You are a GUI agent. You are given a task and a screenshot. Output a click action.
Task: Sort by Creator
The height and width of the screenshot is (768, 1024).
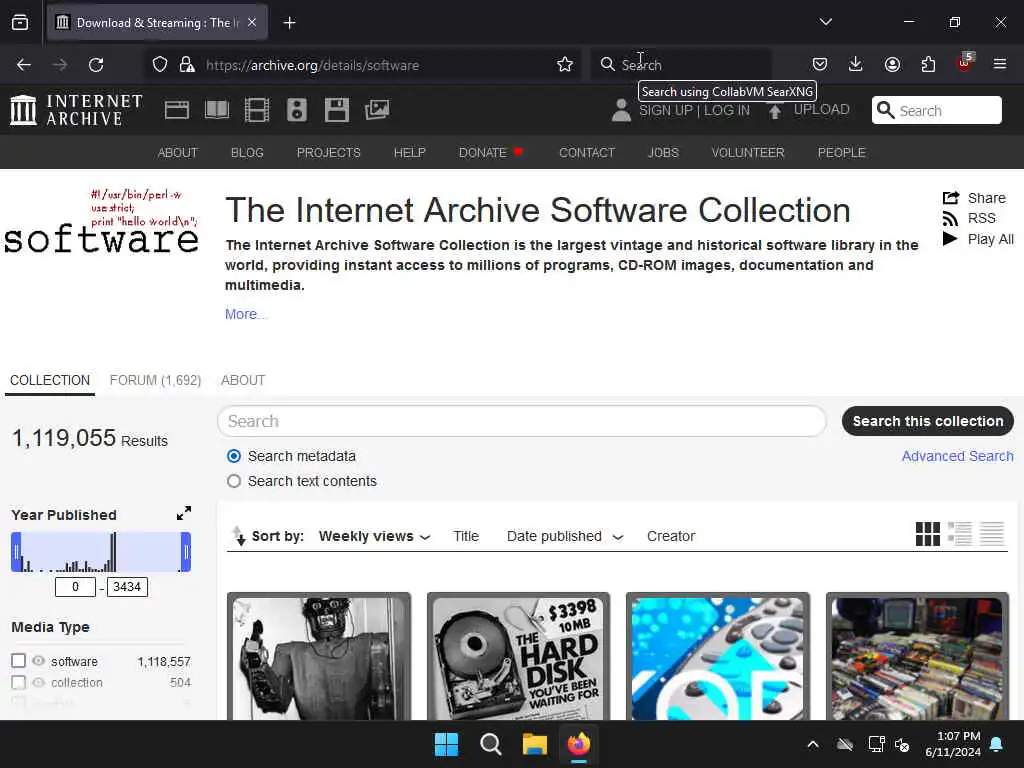[x=671, y=536]
